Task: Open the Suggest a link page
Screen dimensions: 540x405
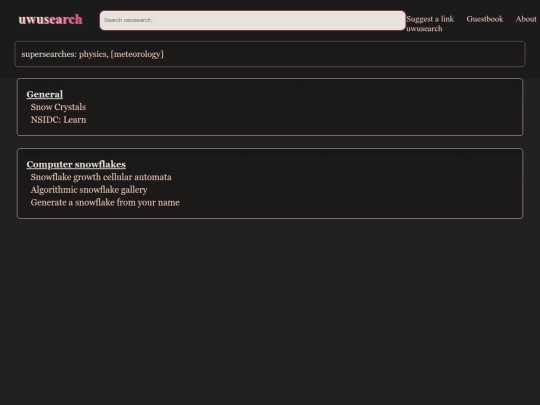Action: (x=430, y=19)
